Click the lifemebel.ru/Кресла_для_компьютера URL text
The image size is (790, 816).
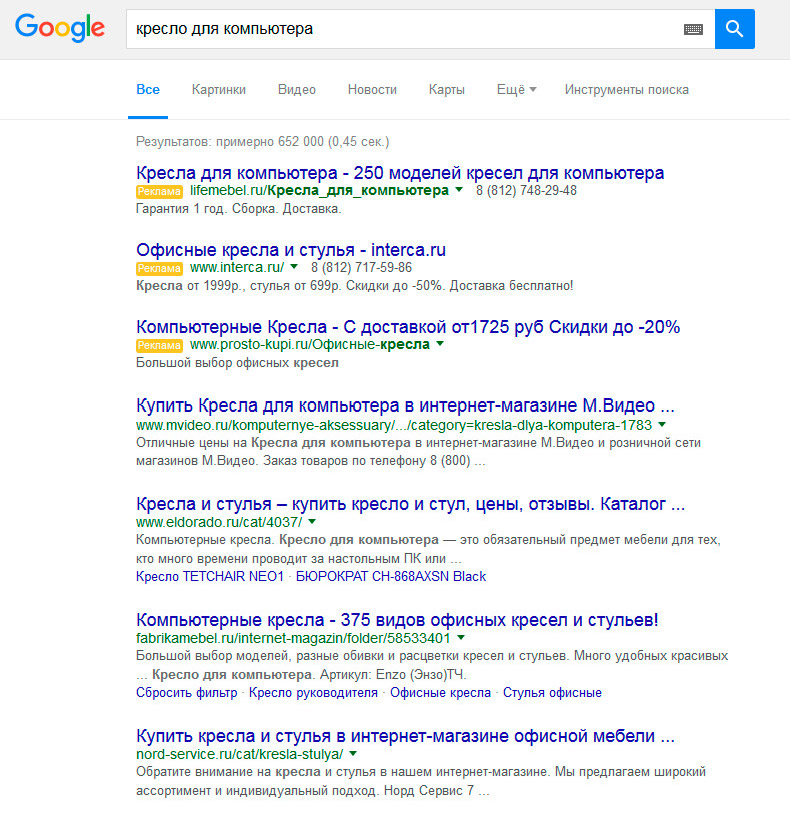(x=319, y=190)
